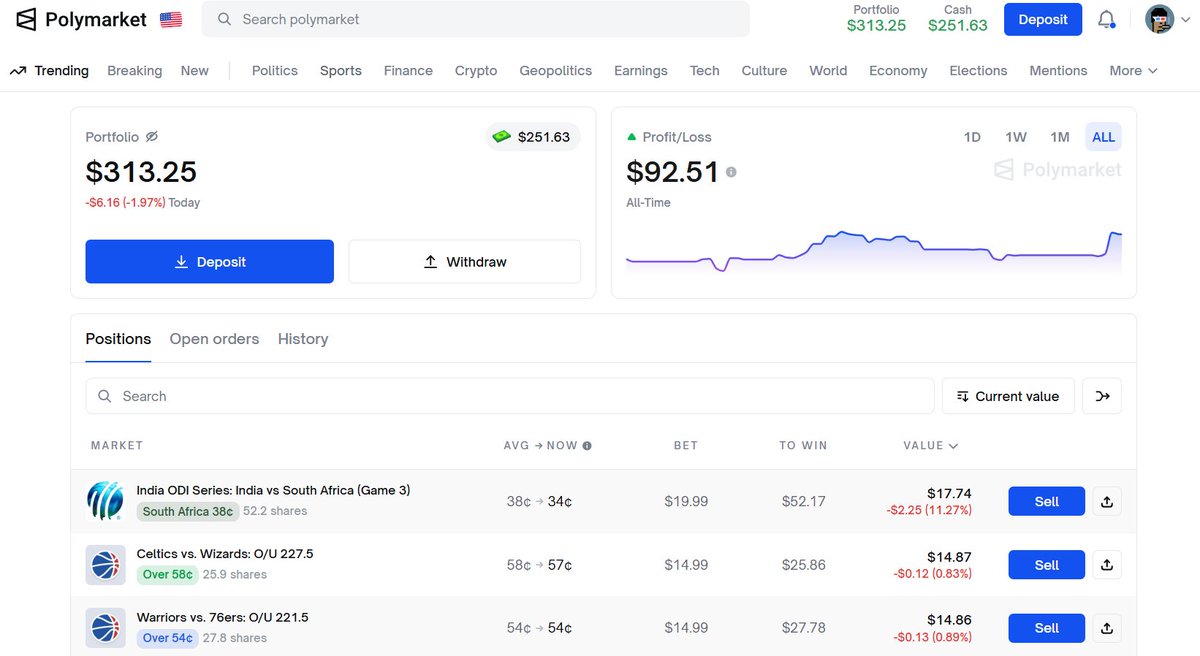1200x656 pixels.
Task: Go to the Sports category
Action: [341, 71]
